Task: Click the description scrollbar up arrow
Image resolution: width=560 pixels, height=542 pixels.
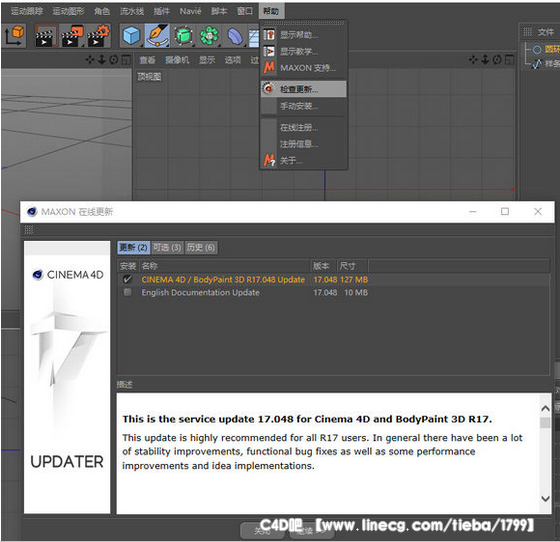Action: (x=545, y=408)
